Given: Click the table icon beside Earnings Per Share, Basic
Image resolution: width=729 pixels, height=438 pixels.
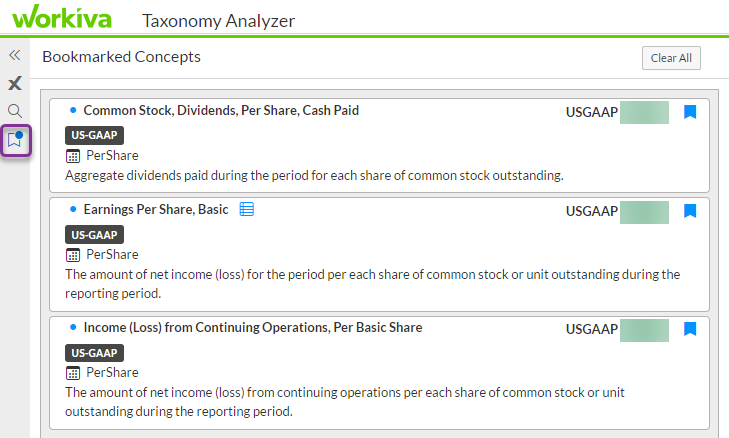Looking at the screenshot, I should [x=246, y=209].
